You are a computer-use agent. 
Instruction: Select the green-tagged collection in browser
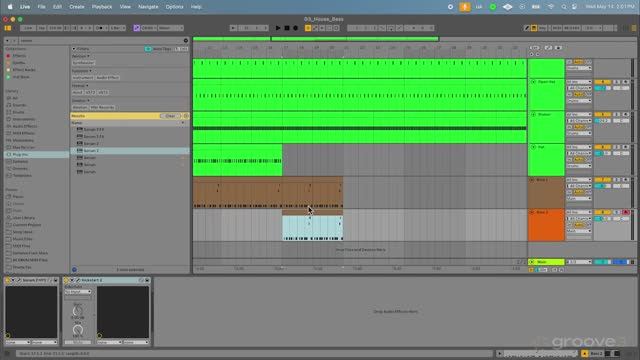click(x=21, y=77)
